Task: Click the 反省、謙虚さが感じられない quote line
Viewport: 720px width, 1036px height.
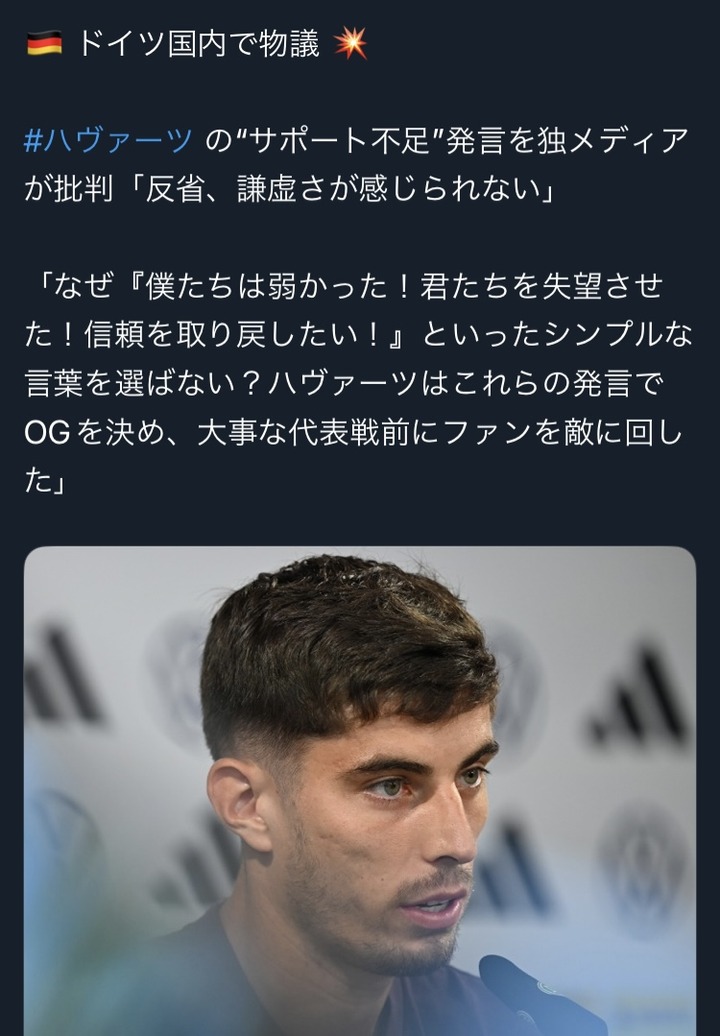Action: coord(342,190)
